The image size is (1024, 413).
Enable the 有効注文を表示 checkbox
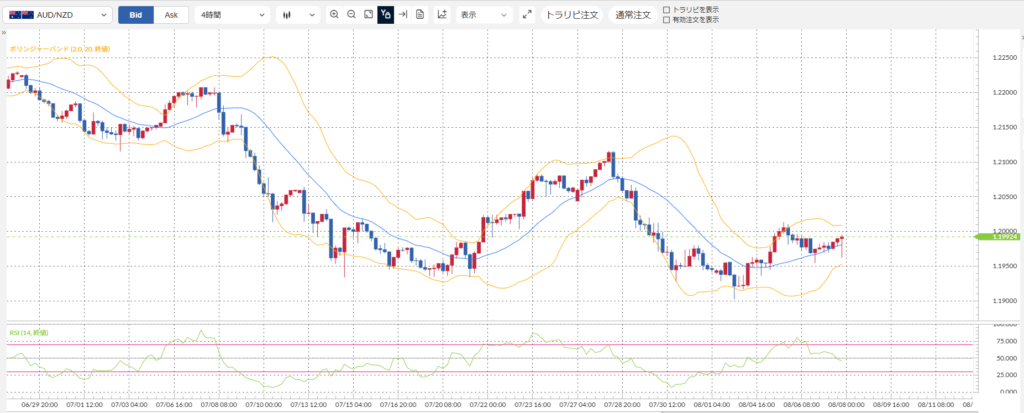666,20
